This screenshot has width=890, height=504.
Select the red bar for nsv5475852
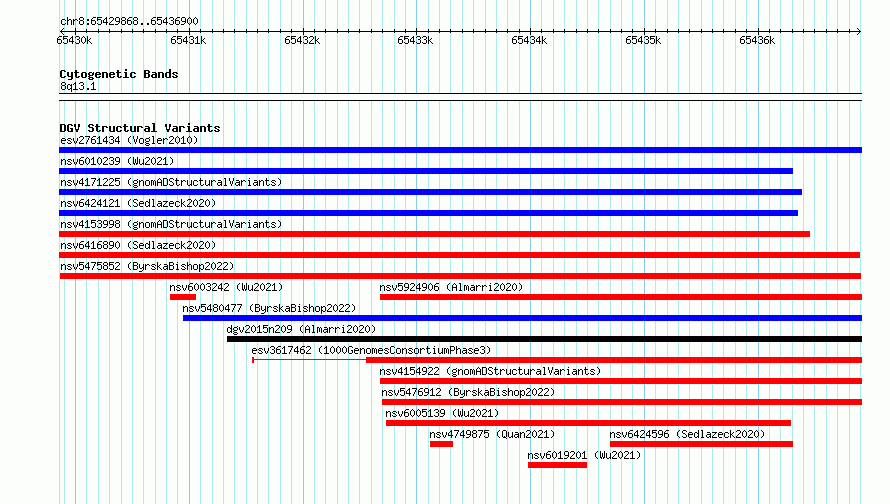460,276
